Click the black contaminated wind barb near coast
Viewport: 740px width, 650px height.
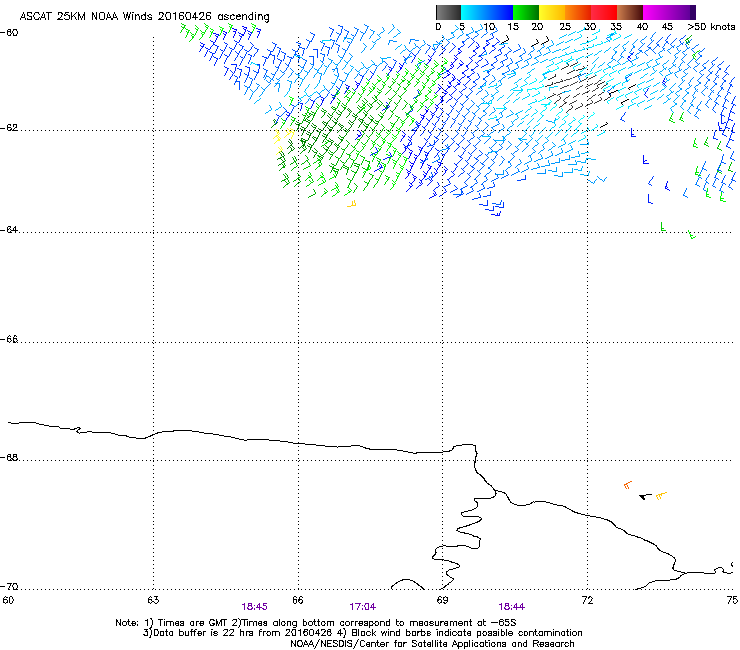645,496
